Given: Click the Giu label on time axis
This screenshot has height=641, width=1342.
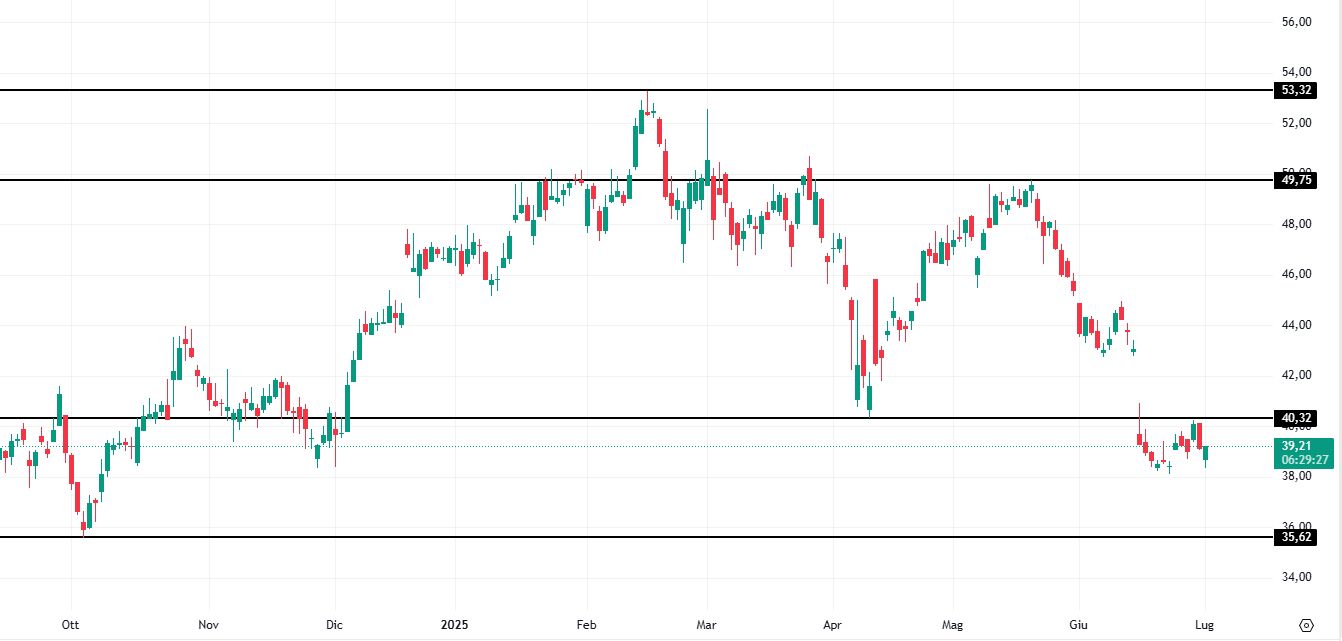Looking at the screenshot, I should [1078, 625].
